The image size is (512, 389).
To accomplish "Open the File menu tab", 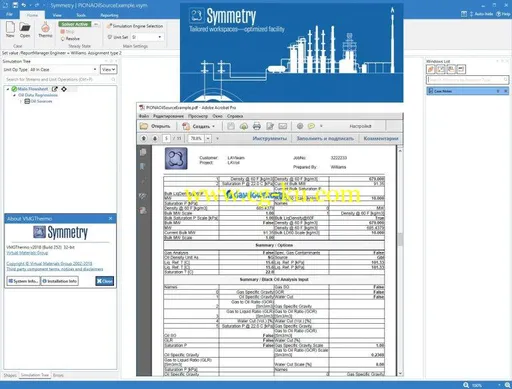I will tap(9, 15).
